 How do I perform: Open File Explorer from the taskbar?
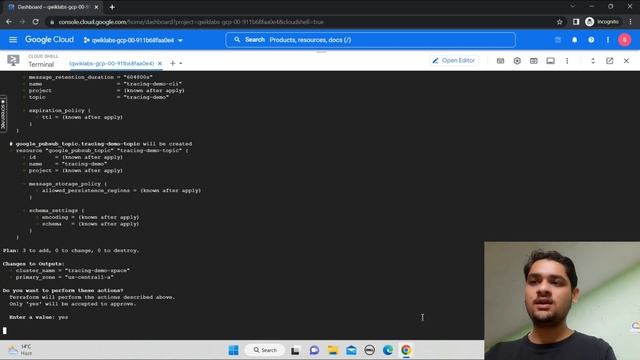coord(333,350)
